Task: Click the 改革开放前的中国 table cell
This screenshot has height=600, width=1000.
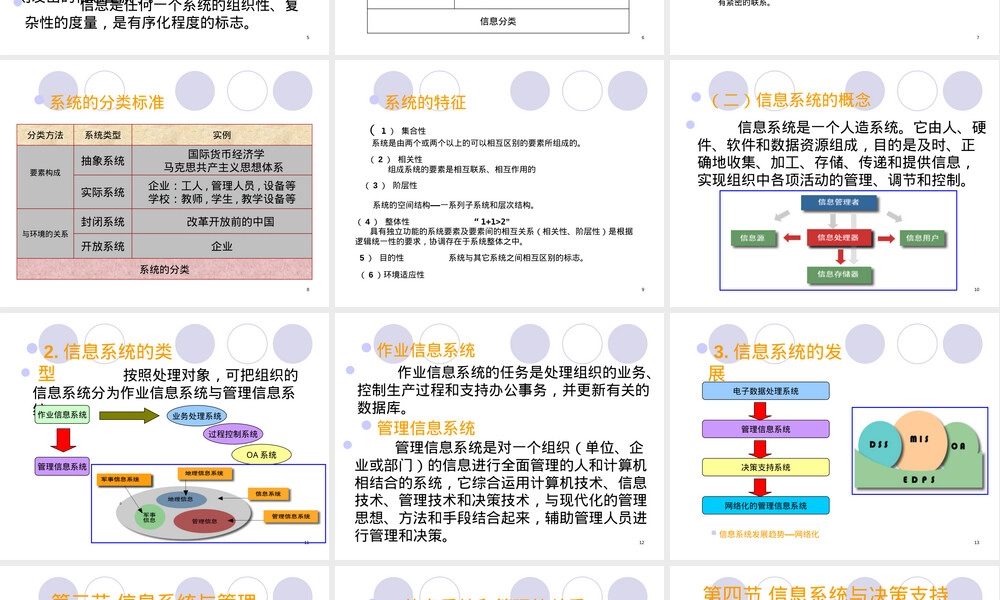Action: (222, 222)
